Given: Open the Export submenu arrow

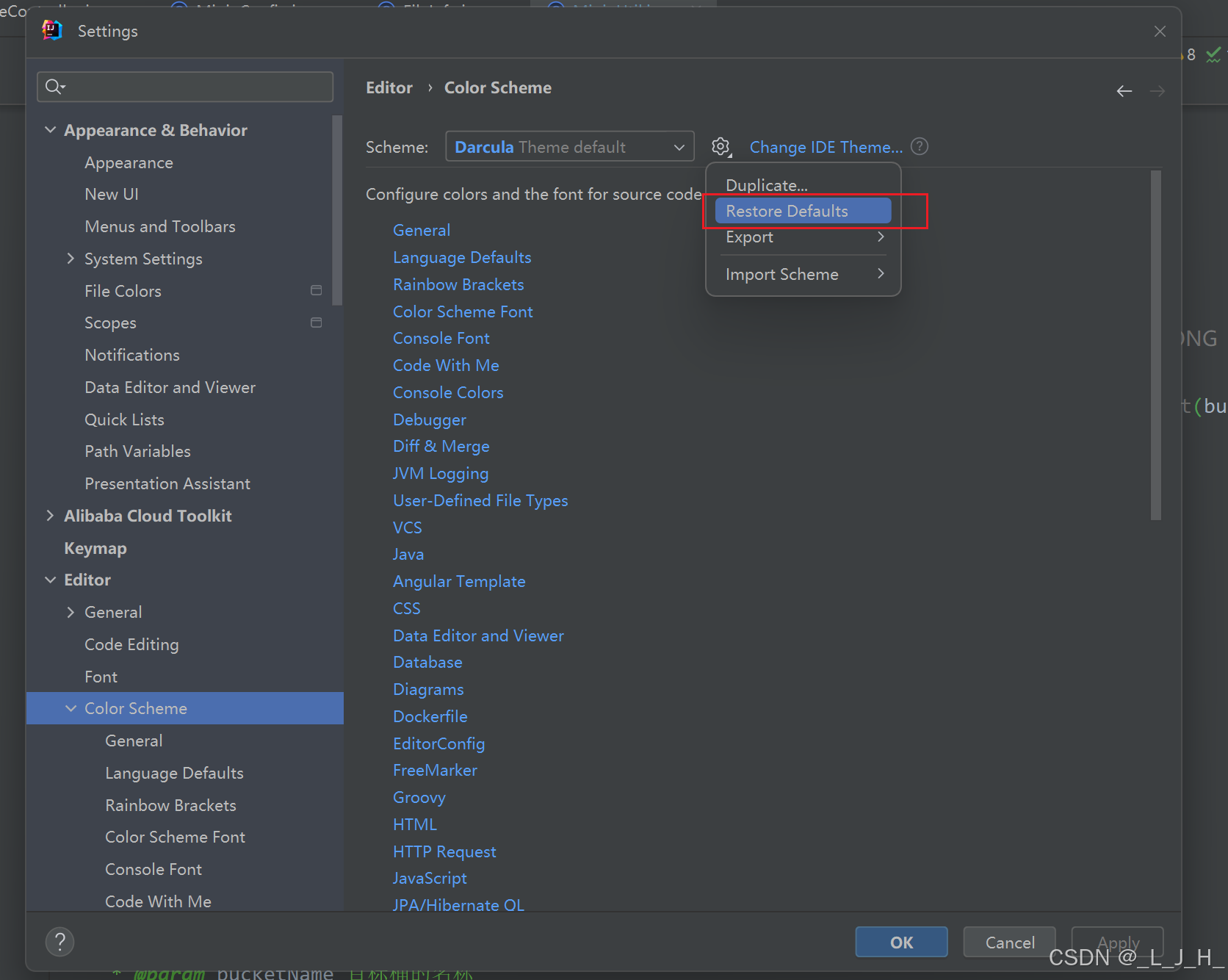Looking at the screenshot, I should click(x=881, y=237).
